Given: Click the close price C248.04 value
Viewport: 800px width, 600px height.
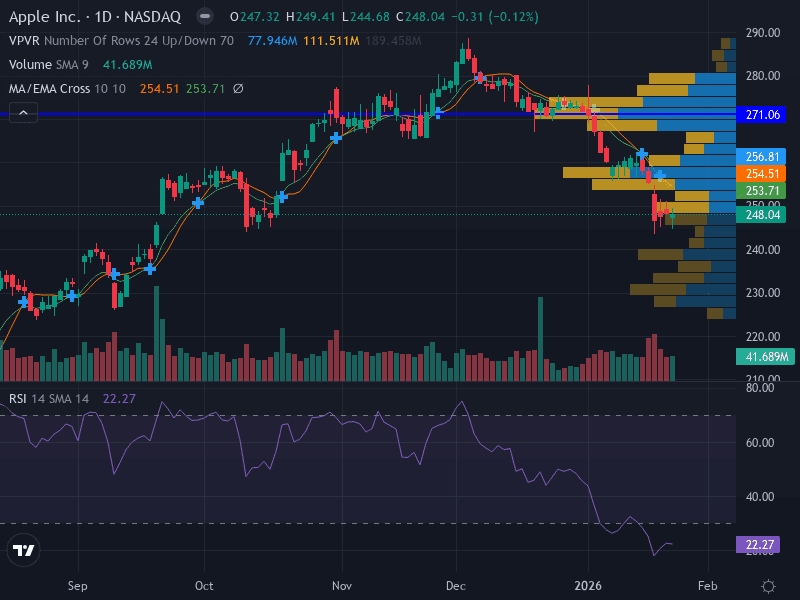Looking at the screenshot, I should [x=420, y=17].
